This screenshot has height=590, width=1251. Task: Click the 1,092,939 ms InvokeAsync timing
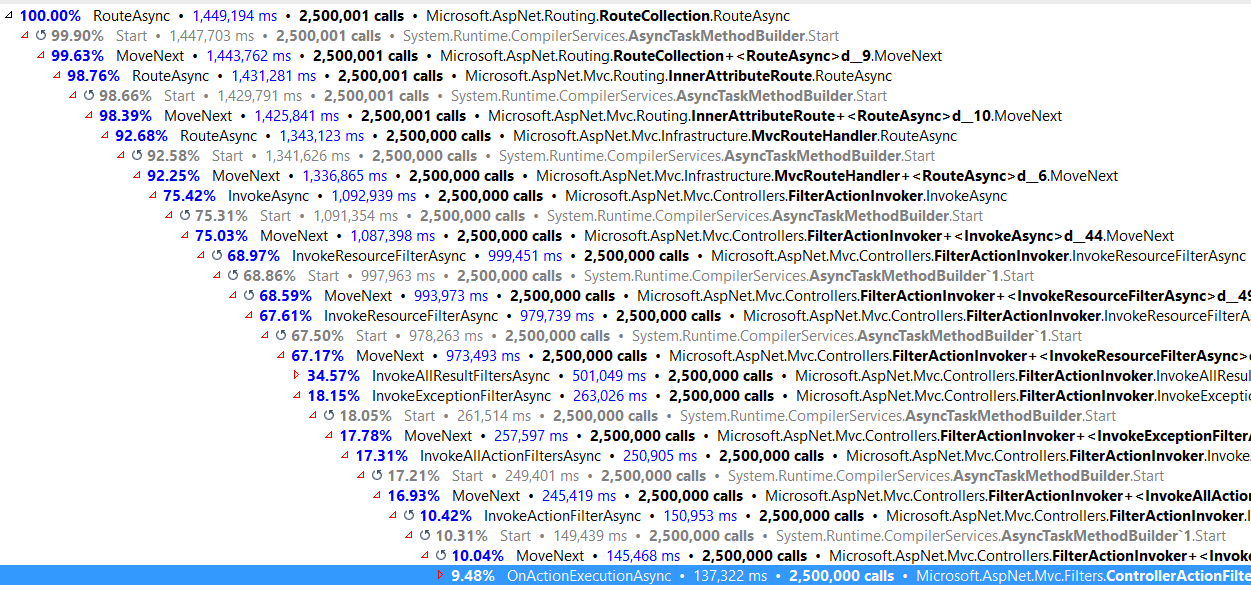371,196
